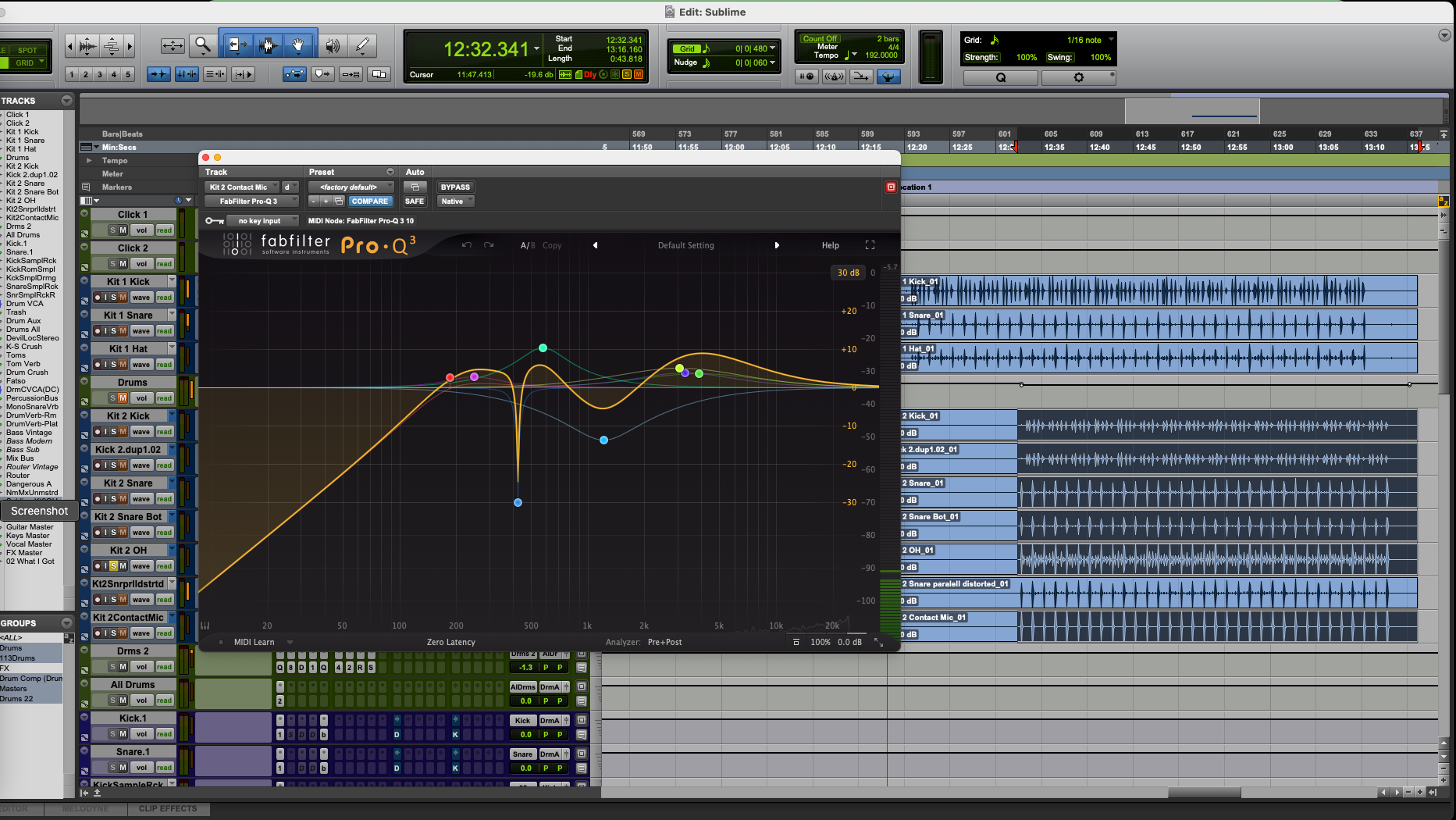The height and width of the screenshot is (820, 1456).
Task: Expand the Tempo ruler triangle
Action: pos(89,160)
